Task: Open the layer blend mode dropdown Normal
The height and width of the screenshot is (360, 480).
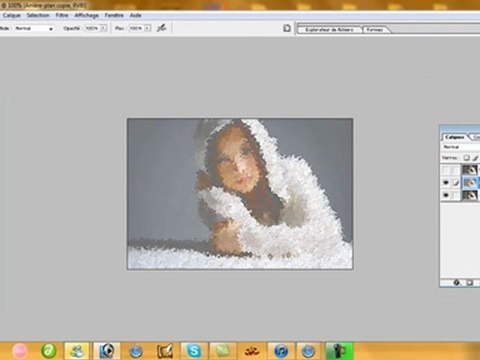Action: [461, 147]
